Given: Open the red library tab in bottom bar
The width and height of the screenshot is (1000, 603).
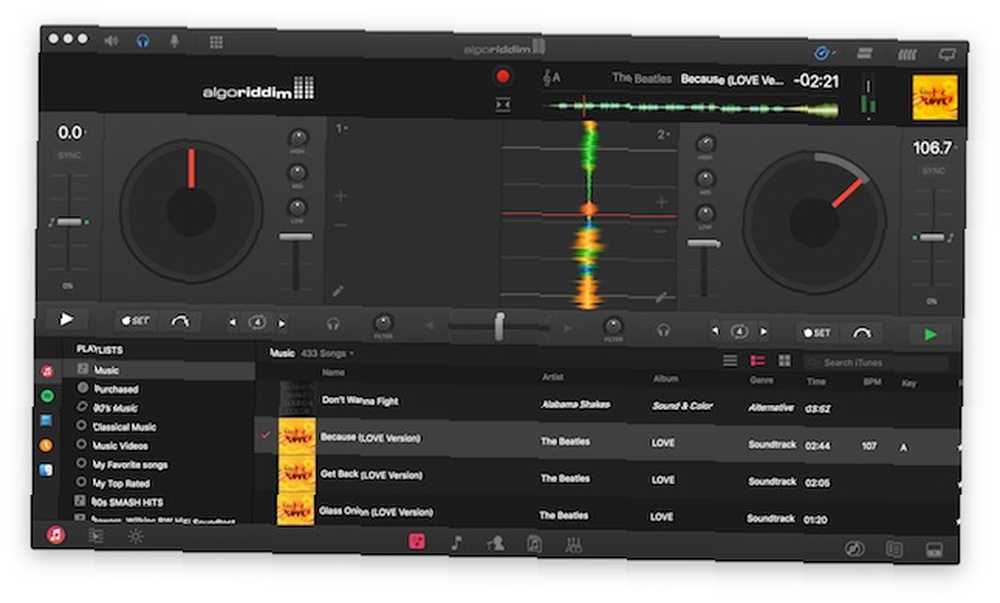Looking at the screenshot, I should (416, 542).
